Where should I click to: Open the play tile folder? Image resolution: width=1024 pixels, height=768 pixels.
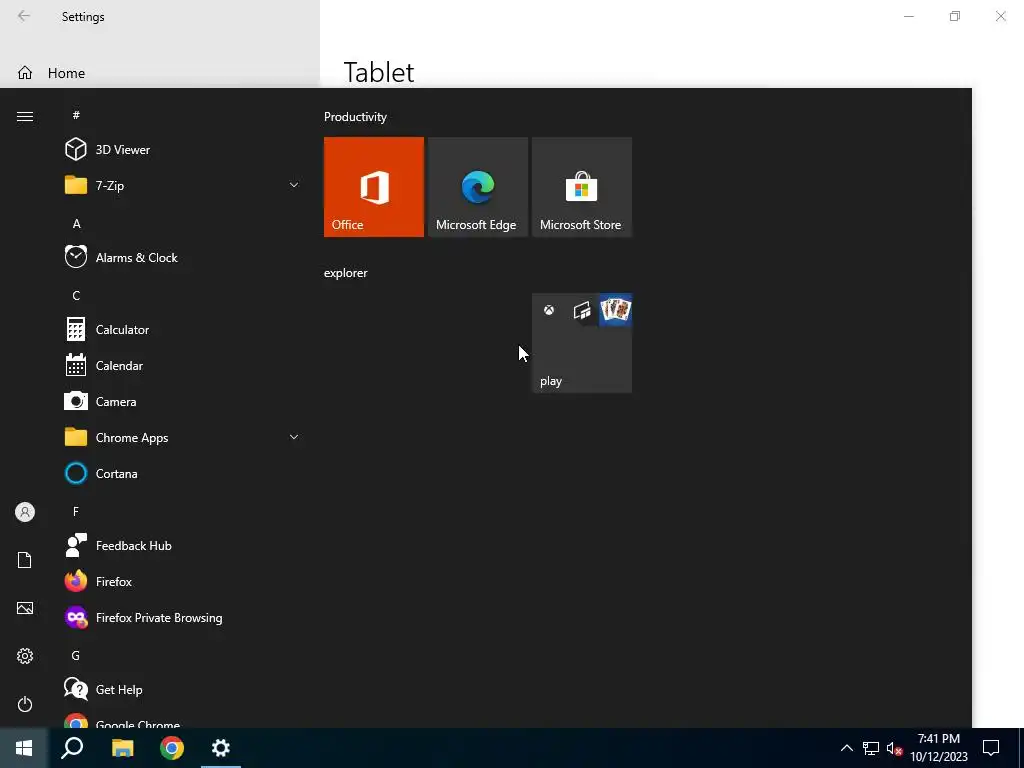(x=581, y=343)
